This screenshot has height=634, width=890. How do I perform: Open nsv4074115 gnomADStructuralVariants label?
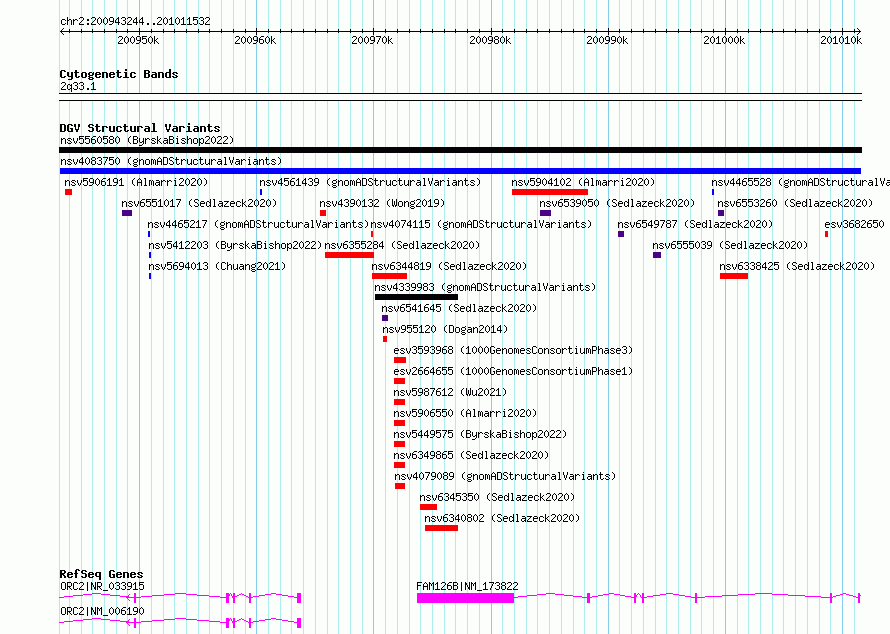[481, 224]
